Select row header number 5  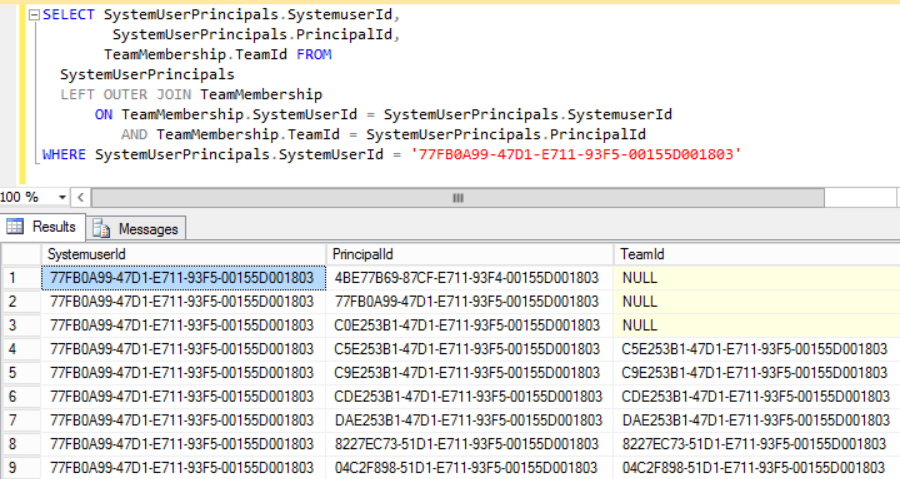(21, 373)
